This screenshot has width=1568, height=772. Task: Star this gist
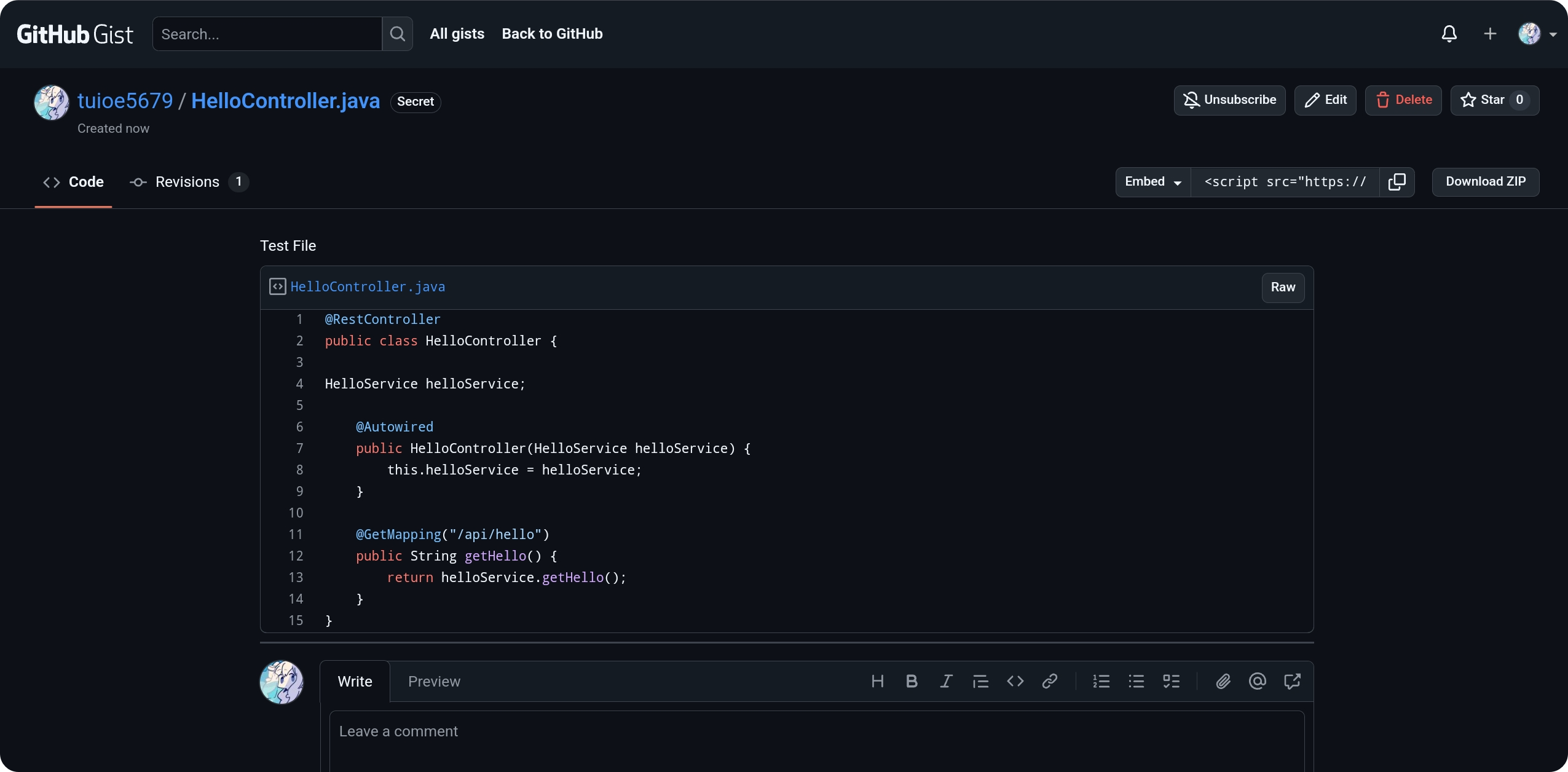tap(1483, 100)
